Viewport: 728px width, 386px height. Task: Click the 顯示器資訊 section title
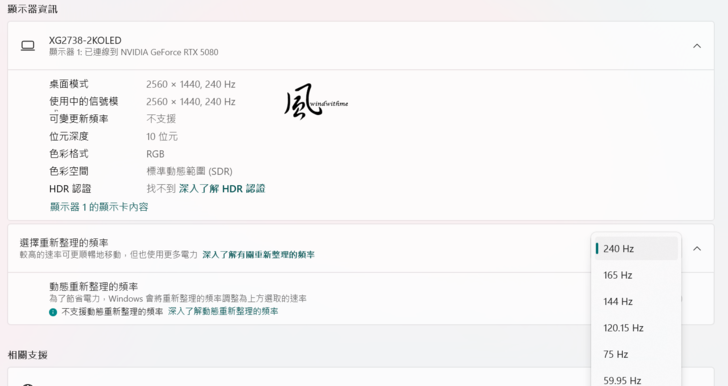(32, 9)
